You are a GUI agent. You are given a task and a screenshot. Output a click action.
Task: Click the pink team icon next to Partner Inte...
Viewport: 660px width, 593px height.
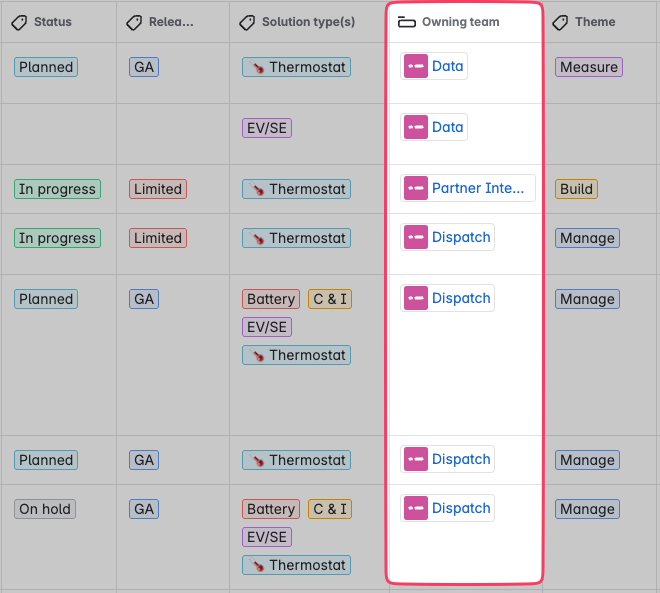416,188
